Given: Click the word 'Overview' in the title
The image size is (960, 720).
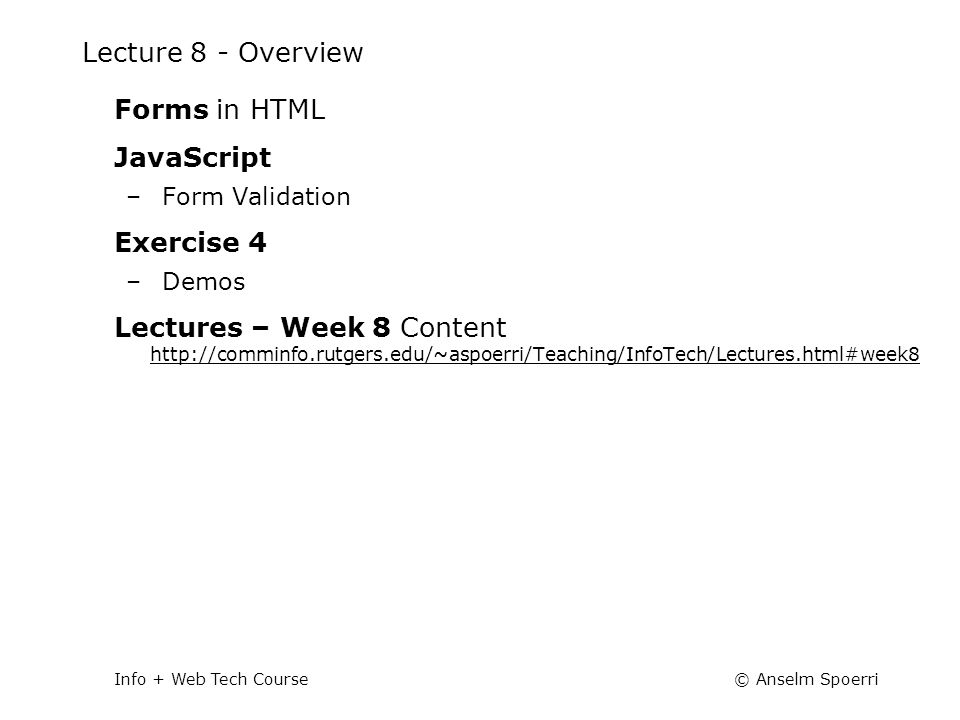Looking at the screenshot, I should (301, 53).
